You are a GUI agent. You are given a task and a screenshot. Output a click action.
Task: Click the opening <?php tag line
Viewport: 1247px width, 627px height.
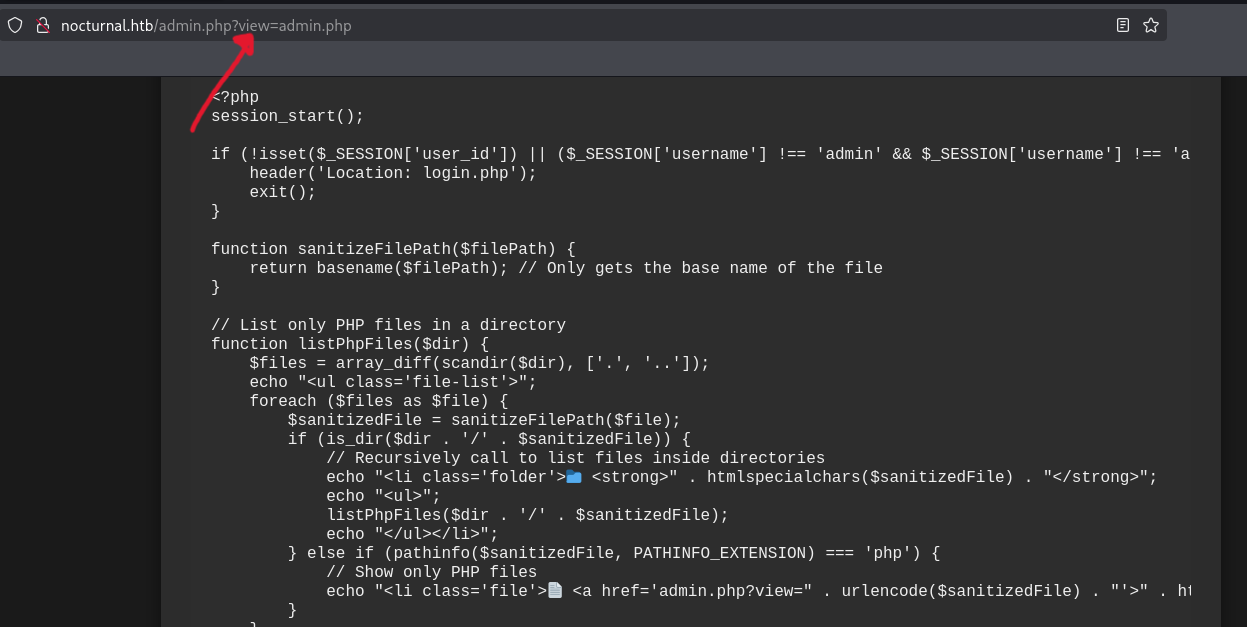pos(235,97)
